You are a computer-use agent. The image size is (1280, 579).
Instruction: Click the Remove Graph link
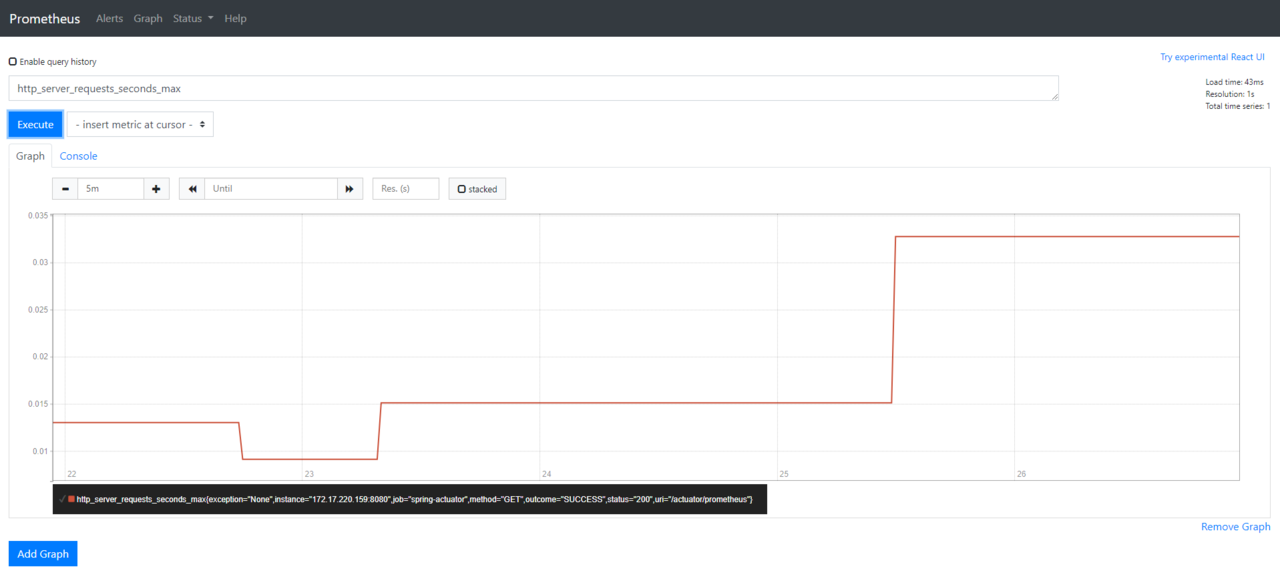coord(1236,527)
